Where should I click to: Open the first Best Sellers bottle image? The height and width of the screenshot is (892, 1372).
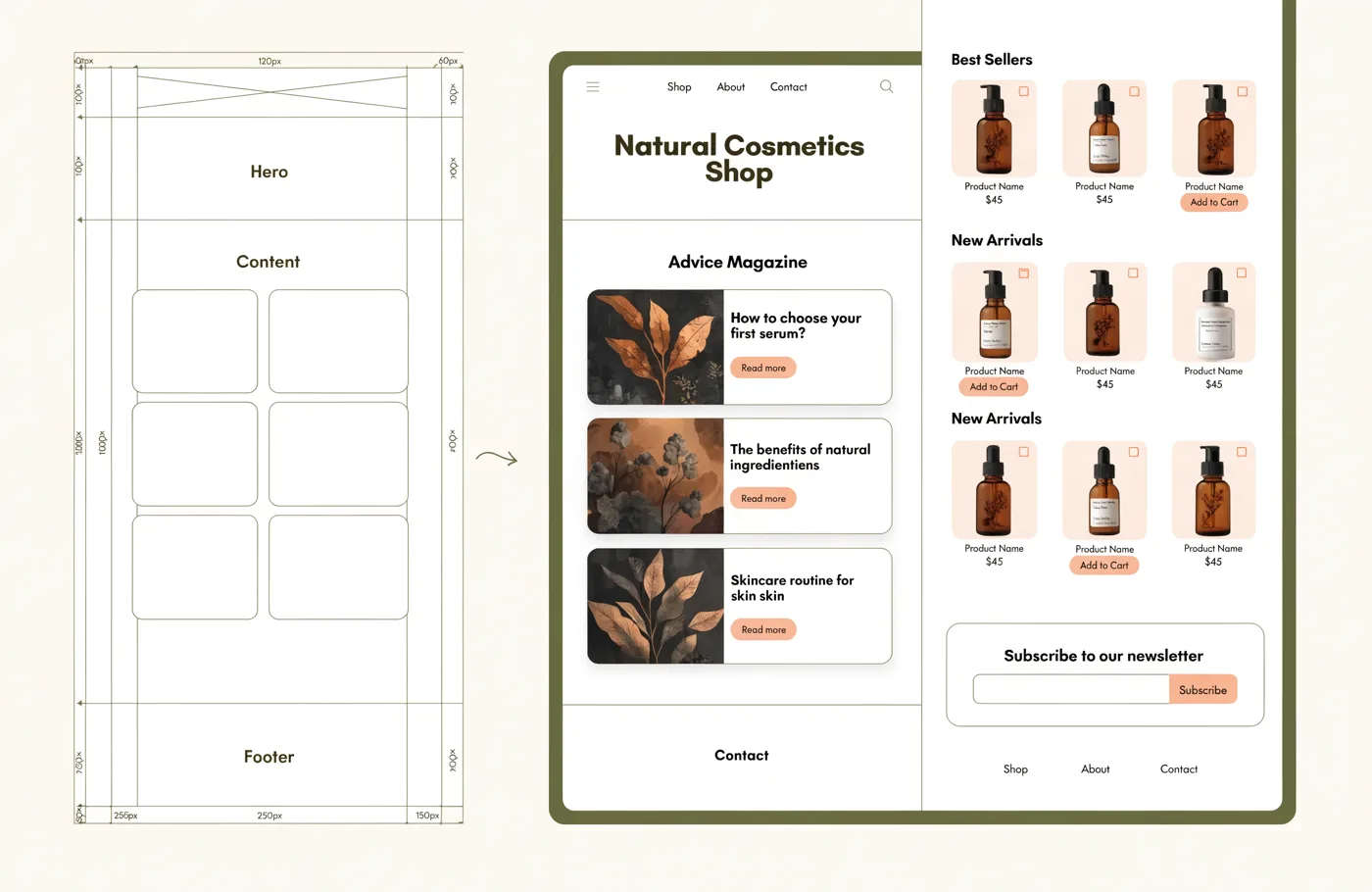[x=994, y=128]
